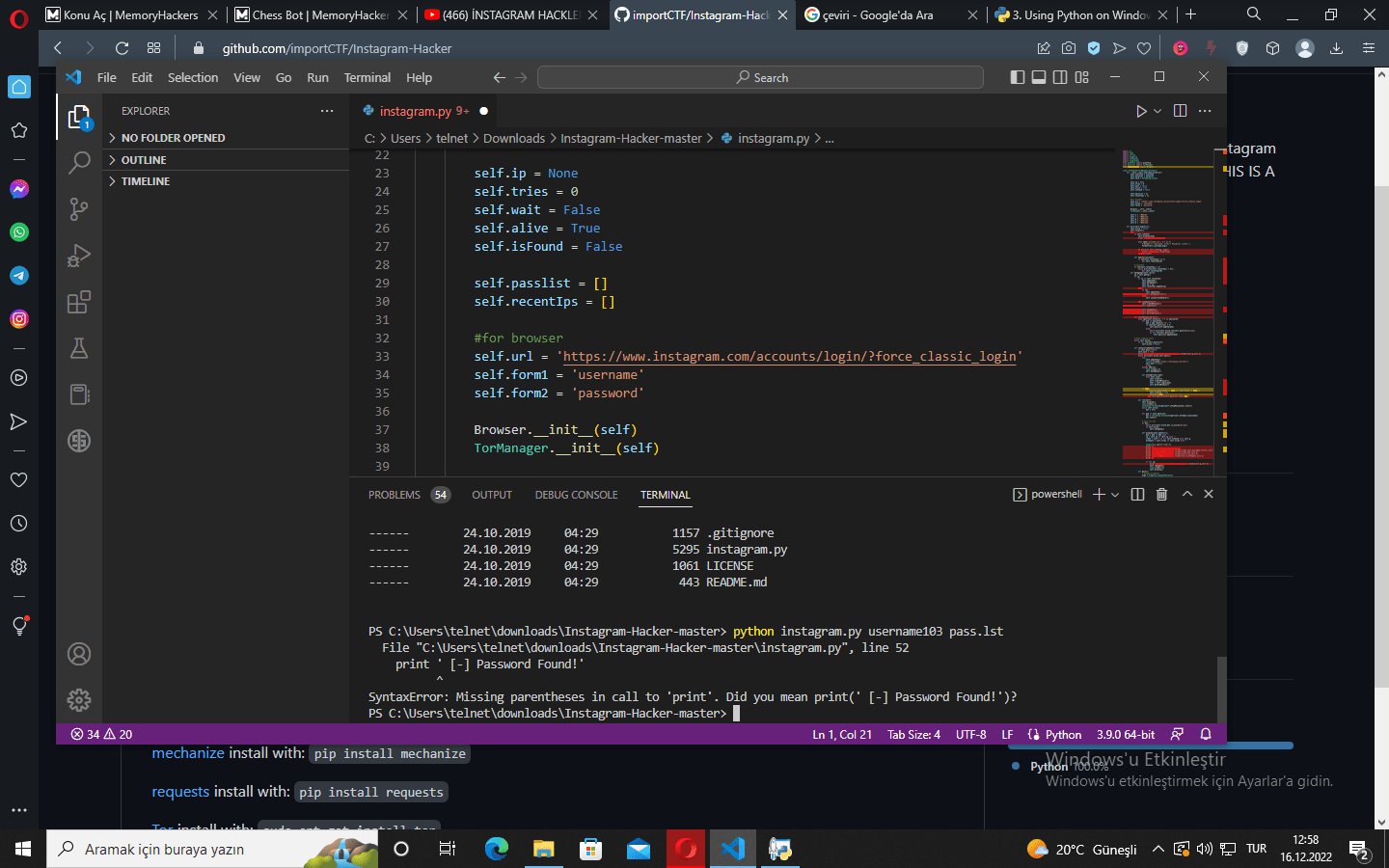Create a new terminal with the plus icon

point(1099,494)
